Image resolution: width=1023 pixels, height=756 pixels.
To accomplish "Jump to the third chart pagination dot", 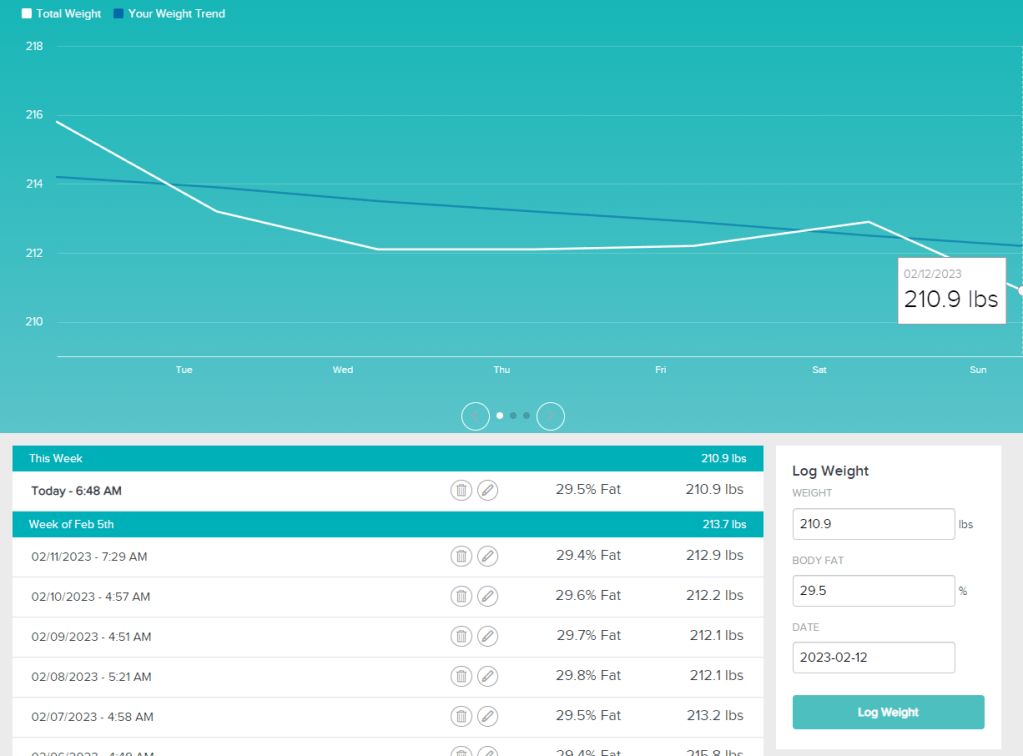I will coord(526,416).
